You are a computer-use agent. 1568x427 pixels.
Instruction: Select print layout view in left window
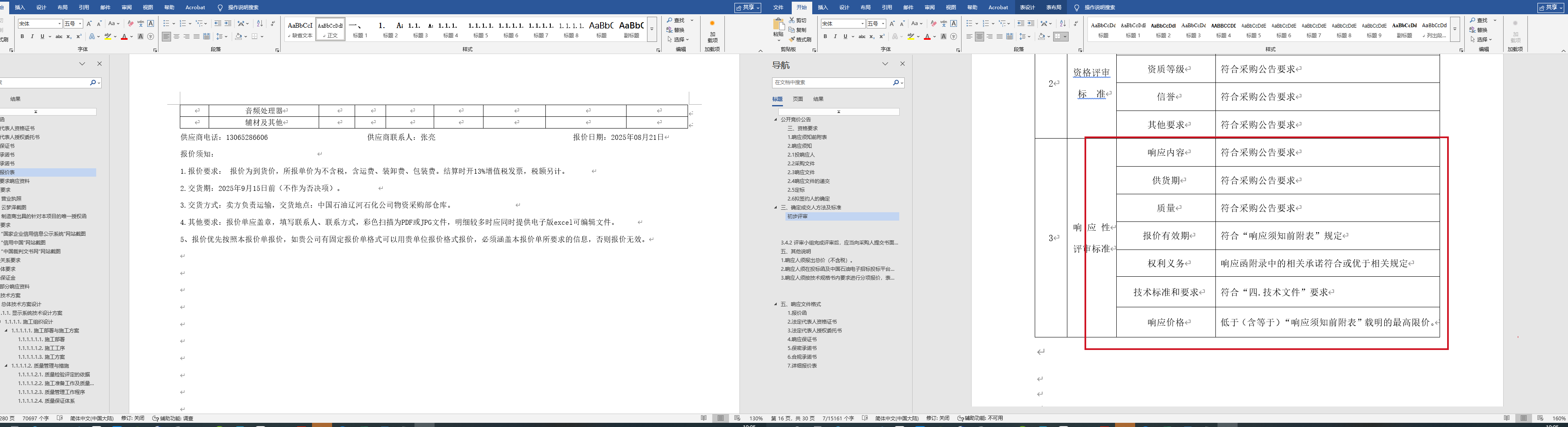(721, 419)
